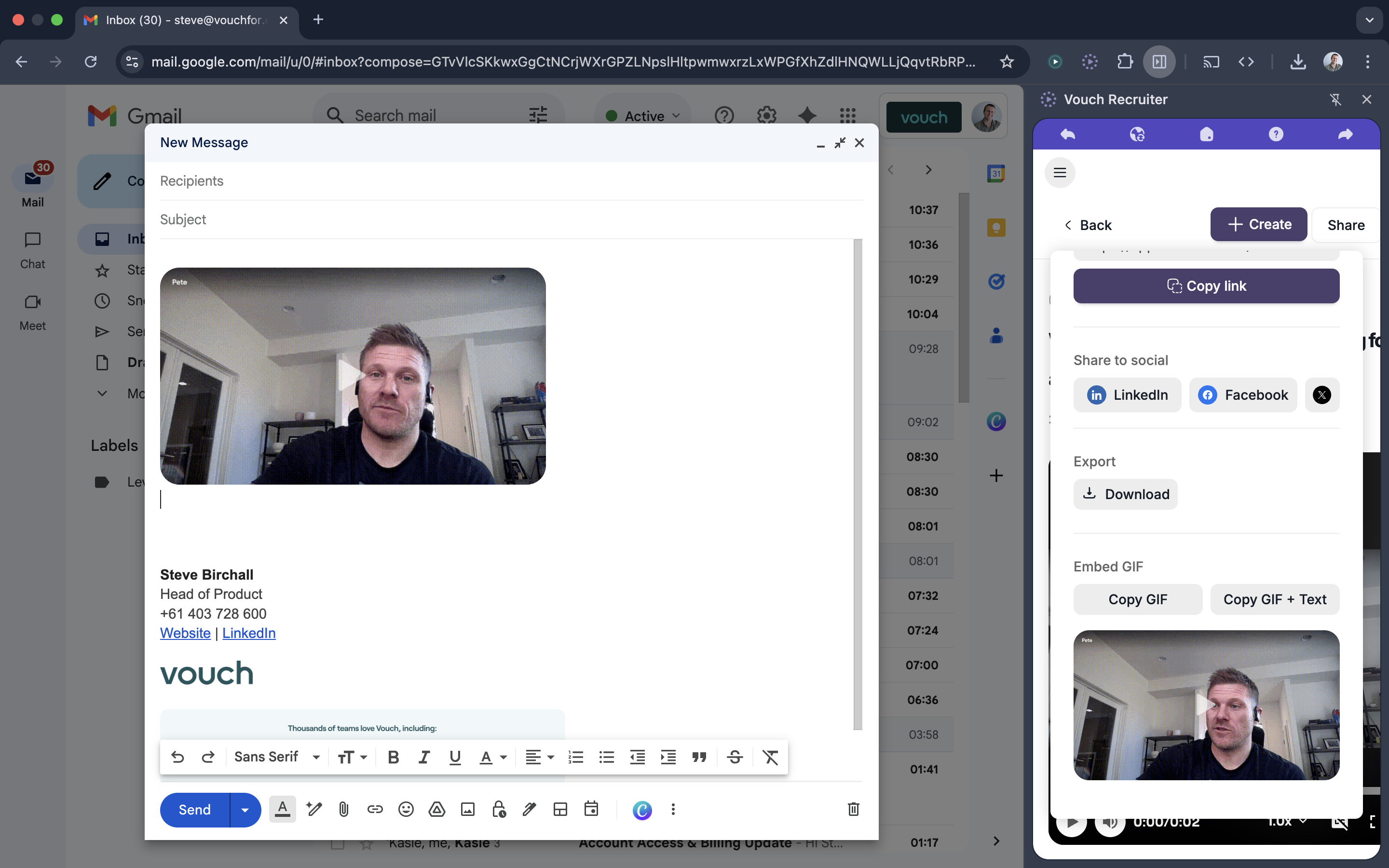The width and height of the screenshot is (1389, 868).
Task: Open the Active status dropdown
Action: 643,116
